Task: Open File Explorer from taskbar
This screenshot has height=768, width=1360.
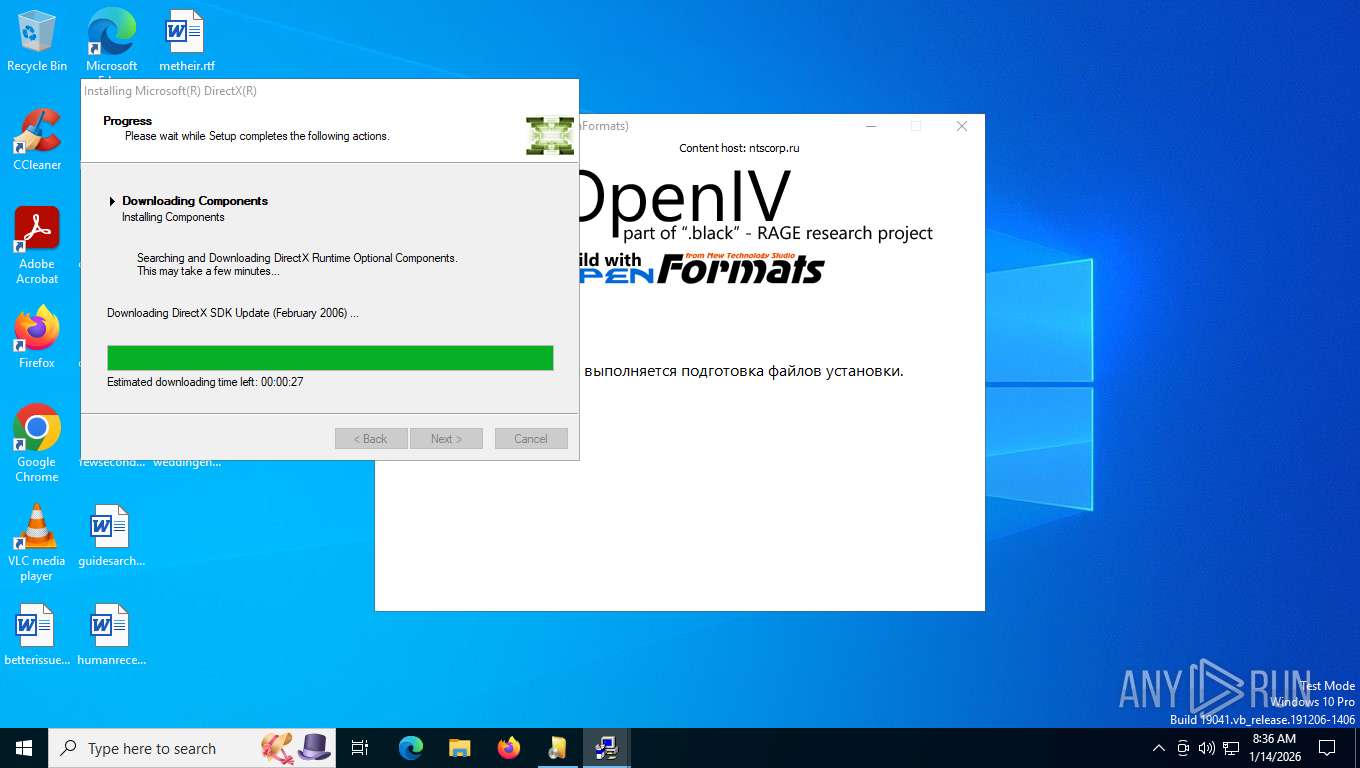Action: point(460,748)
